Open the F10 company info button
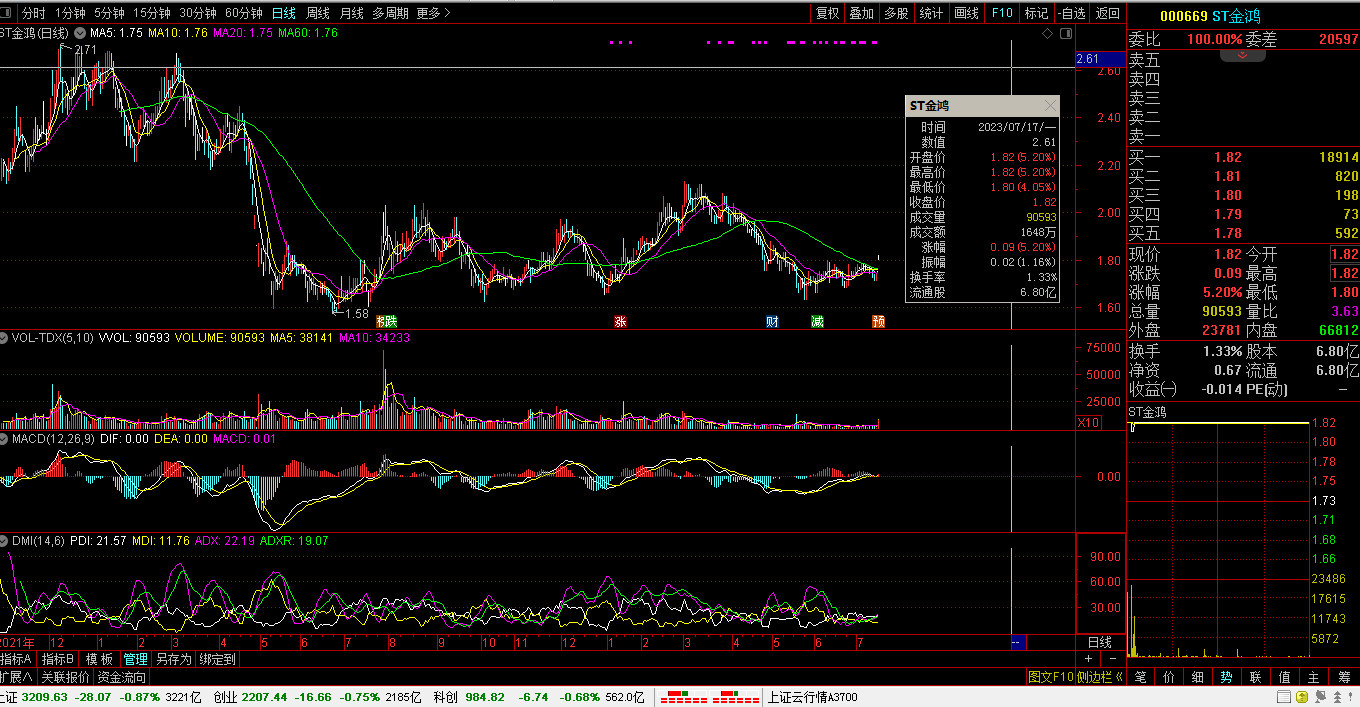The width and height of the screenshot is (1360, 707). [1002, 13]
